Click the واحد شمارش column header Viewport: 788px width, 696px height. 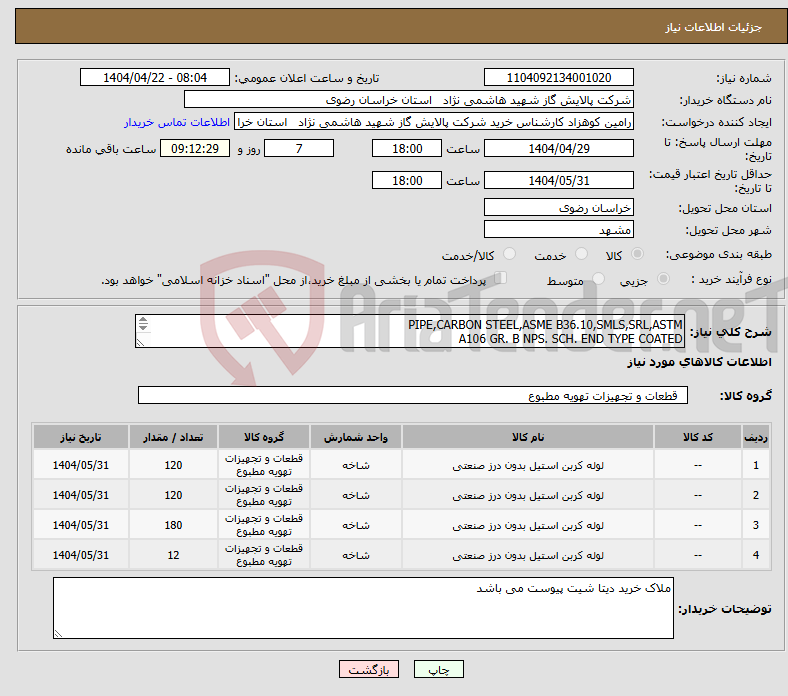coord(356,437)
